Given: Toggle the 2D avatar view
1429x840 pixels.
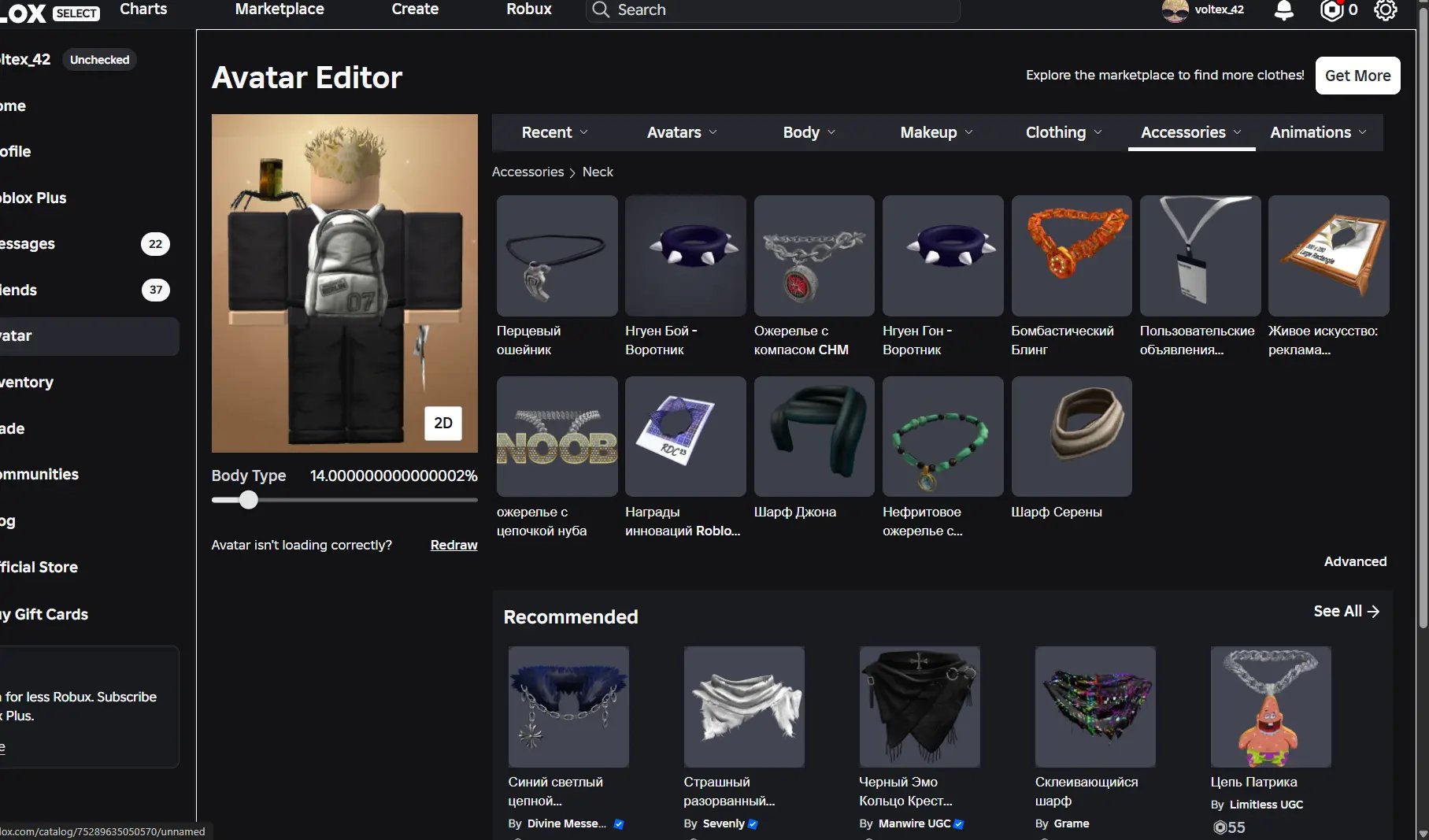Looking at the screenshot, I should [443, 423].
